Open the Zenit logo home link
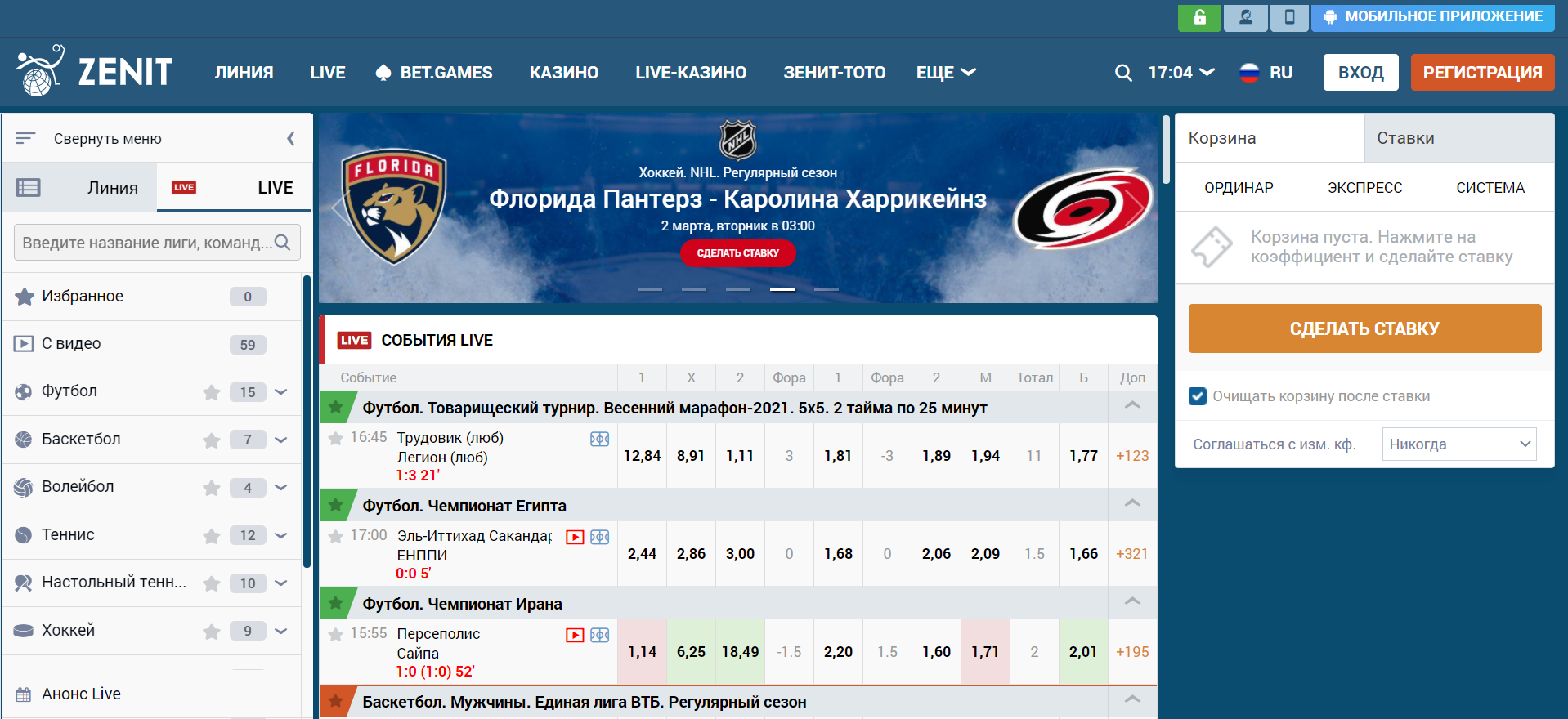 [94, 71]
